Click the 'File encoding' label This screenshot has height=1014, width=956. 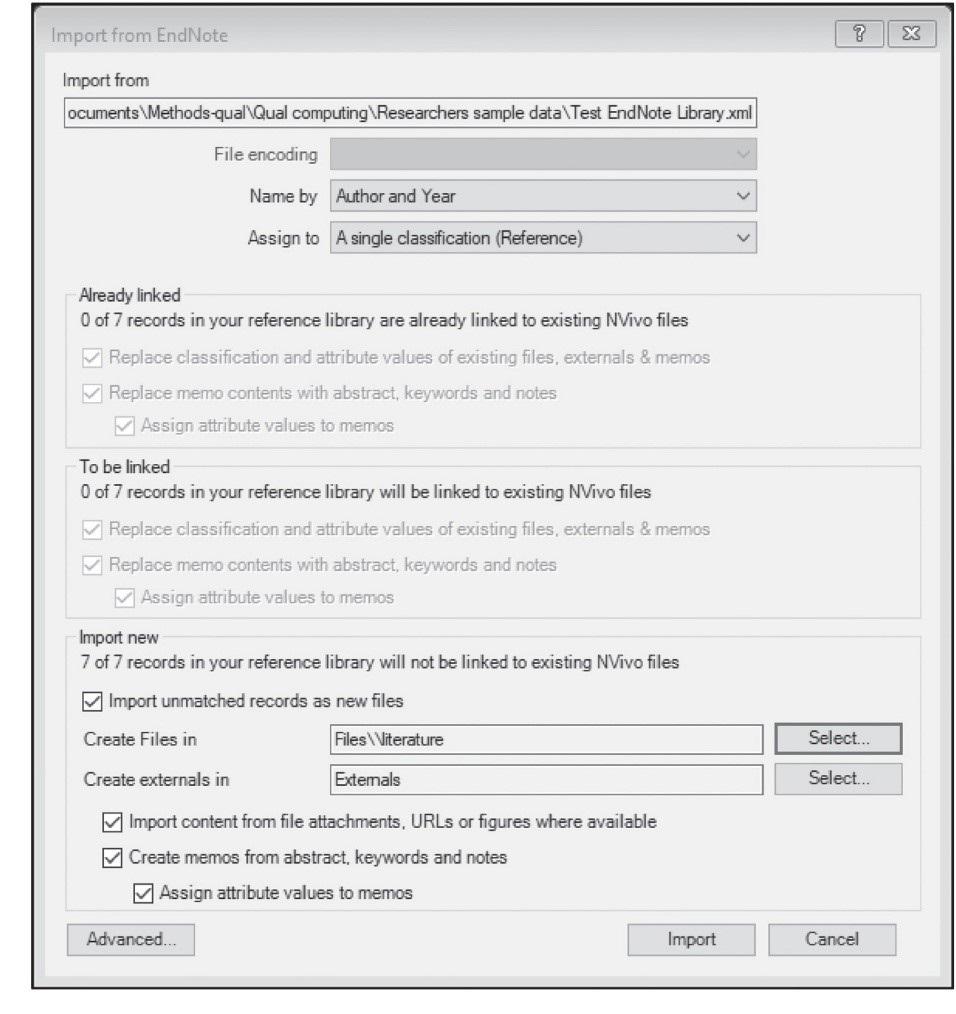[x=266, y=155]
